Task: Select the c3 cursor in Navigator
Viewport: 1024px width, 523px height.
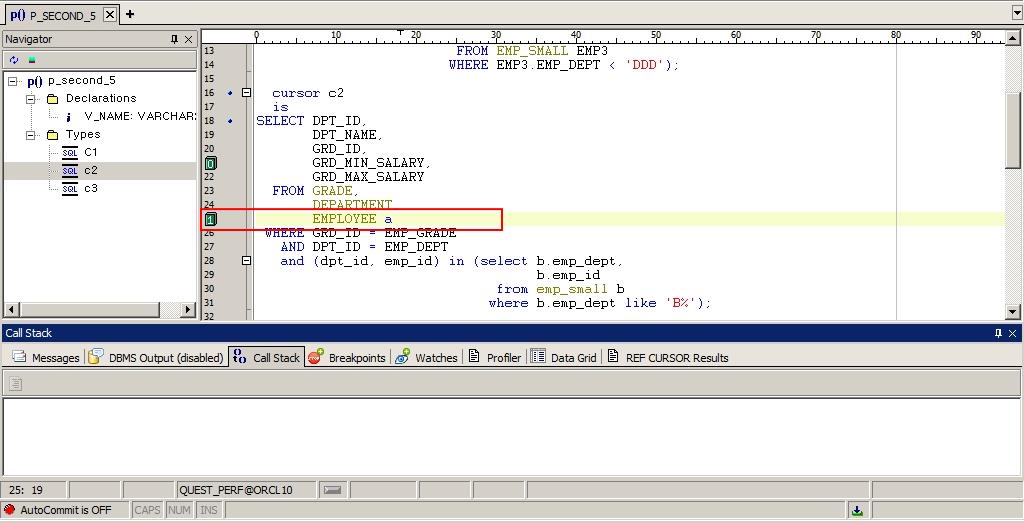Action: click(x=90, y=188)
